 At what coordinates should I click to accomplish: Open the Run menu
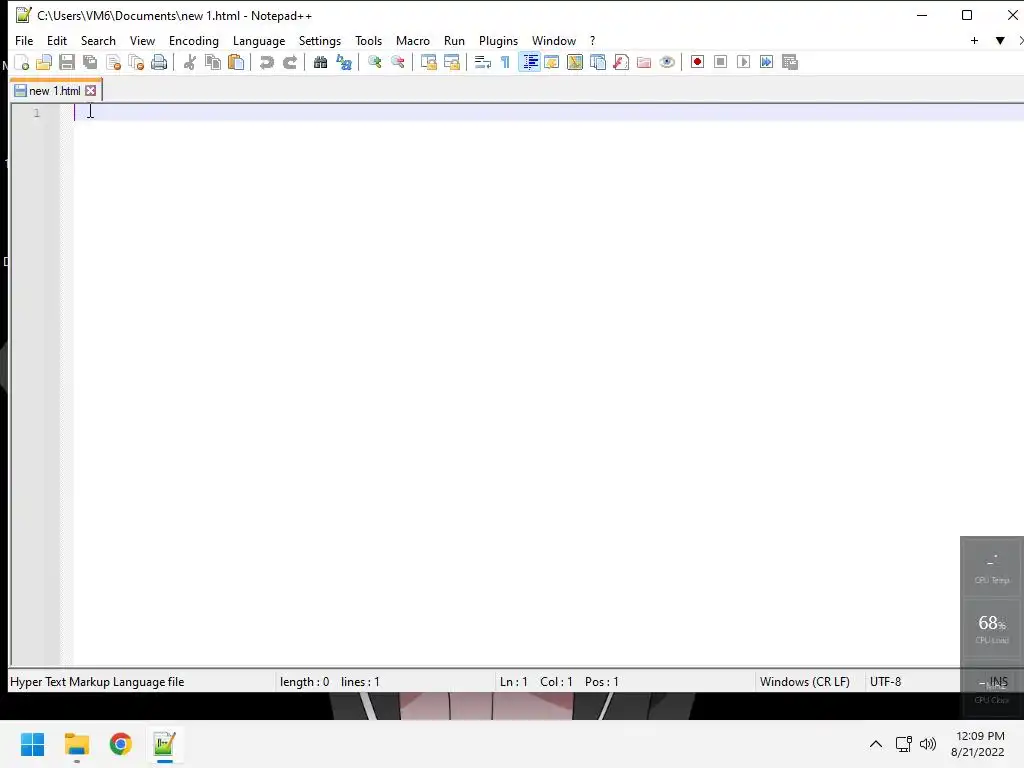click(x=454, y=40)
